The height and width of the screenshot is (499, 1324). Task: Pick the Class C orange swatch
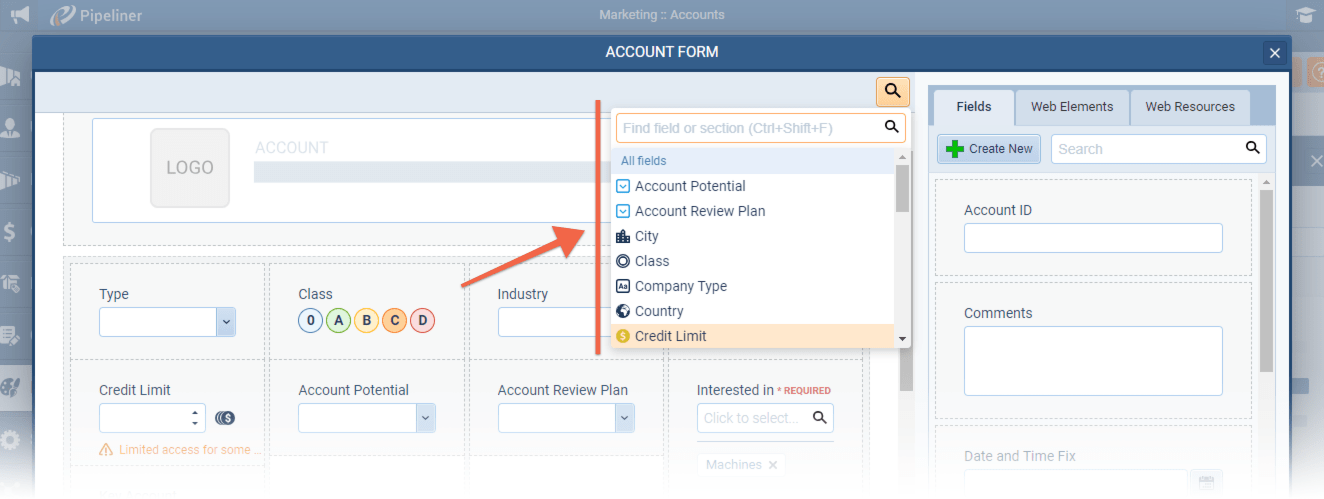[395, 321]
